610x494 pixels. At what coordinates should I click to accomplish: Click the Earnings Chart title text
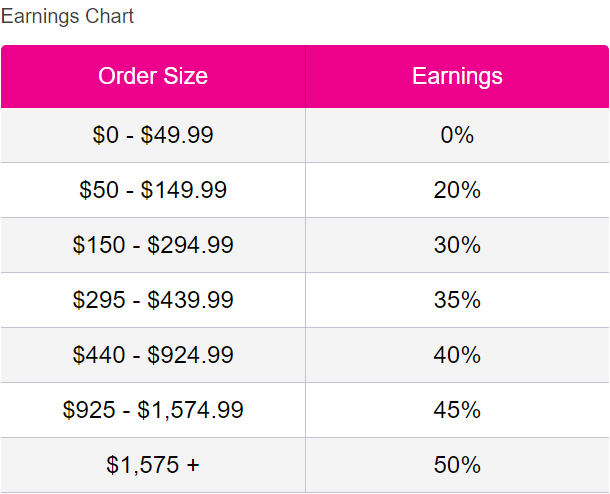67,16
